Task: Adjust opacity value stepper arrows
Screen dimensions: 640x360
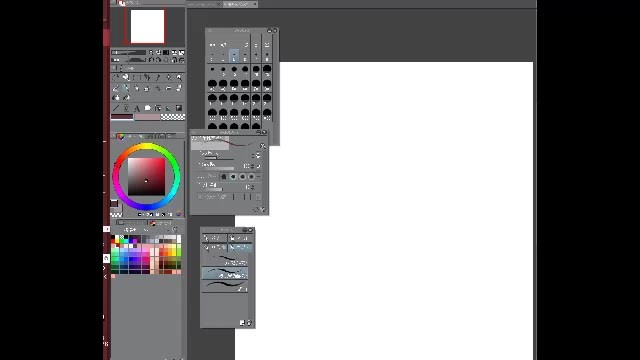Action: (253, 166)
